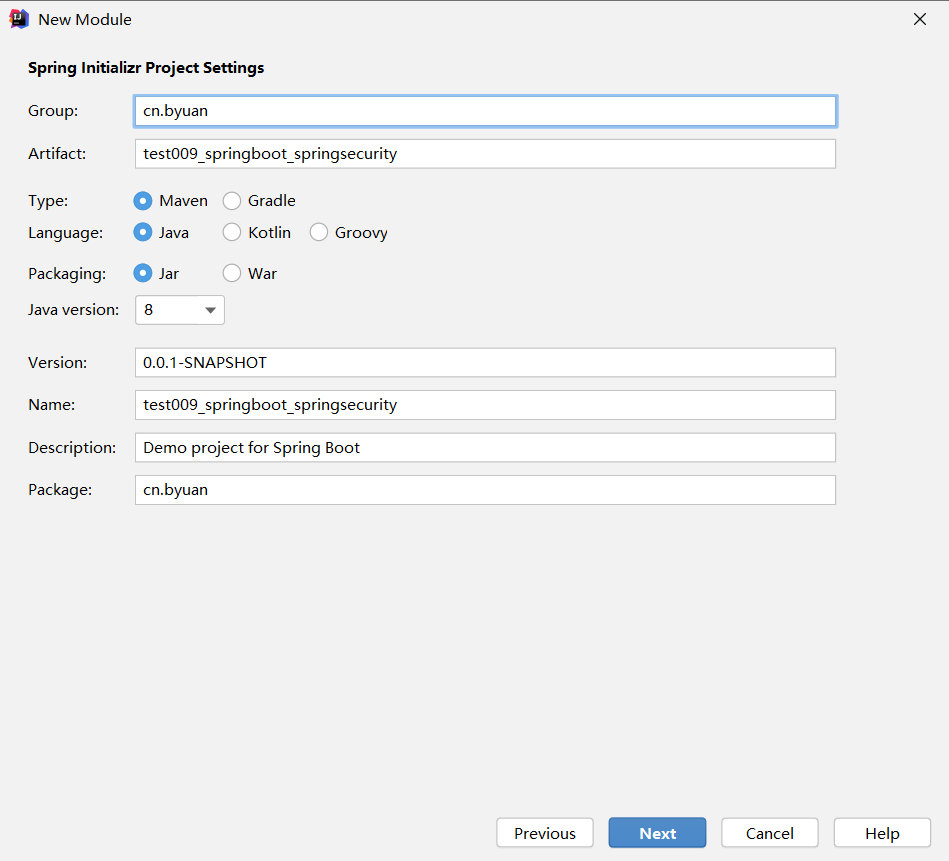Open Help for this dialog
Viewport: 949px width, 861px height.
(882, 833)
